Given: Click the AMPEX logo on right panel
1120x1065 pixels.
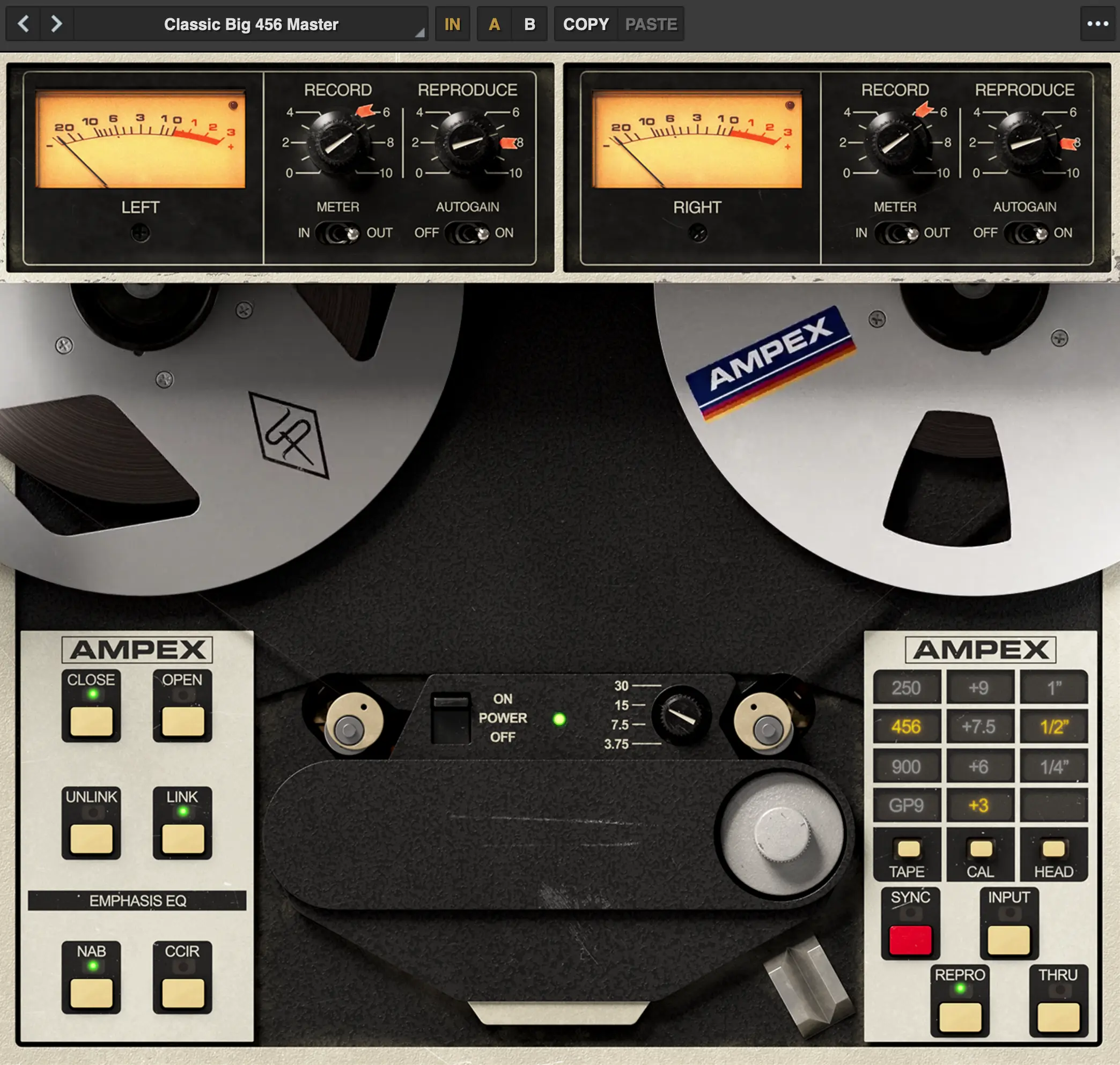Looking at the screenshot, I should pos(981,649).
